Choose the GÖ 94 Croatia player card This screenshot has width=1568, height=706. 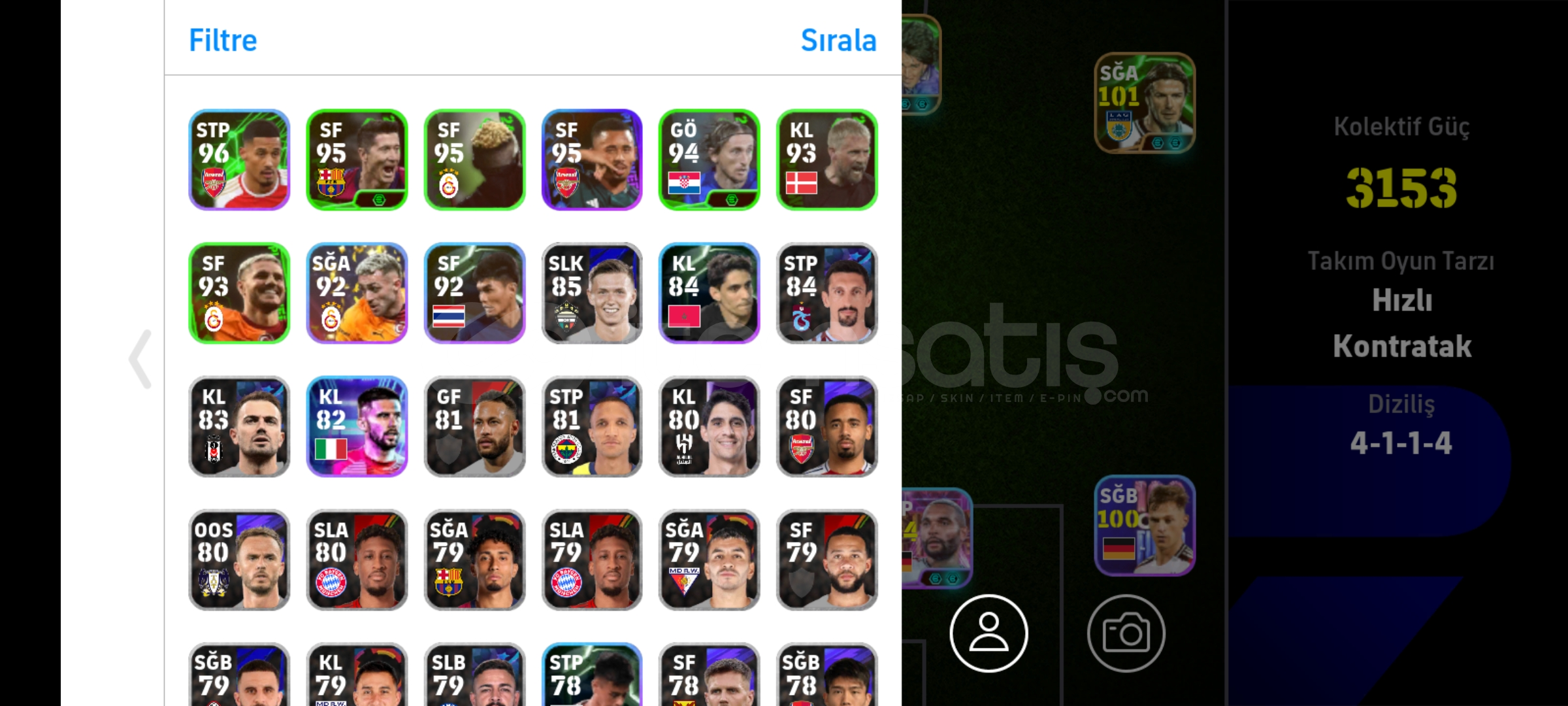[x=709, y=160]
